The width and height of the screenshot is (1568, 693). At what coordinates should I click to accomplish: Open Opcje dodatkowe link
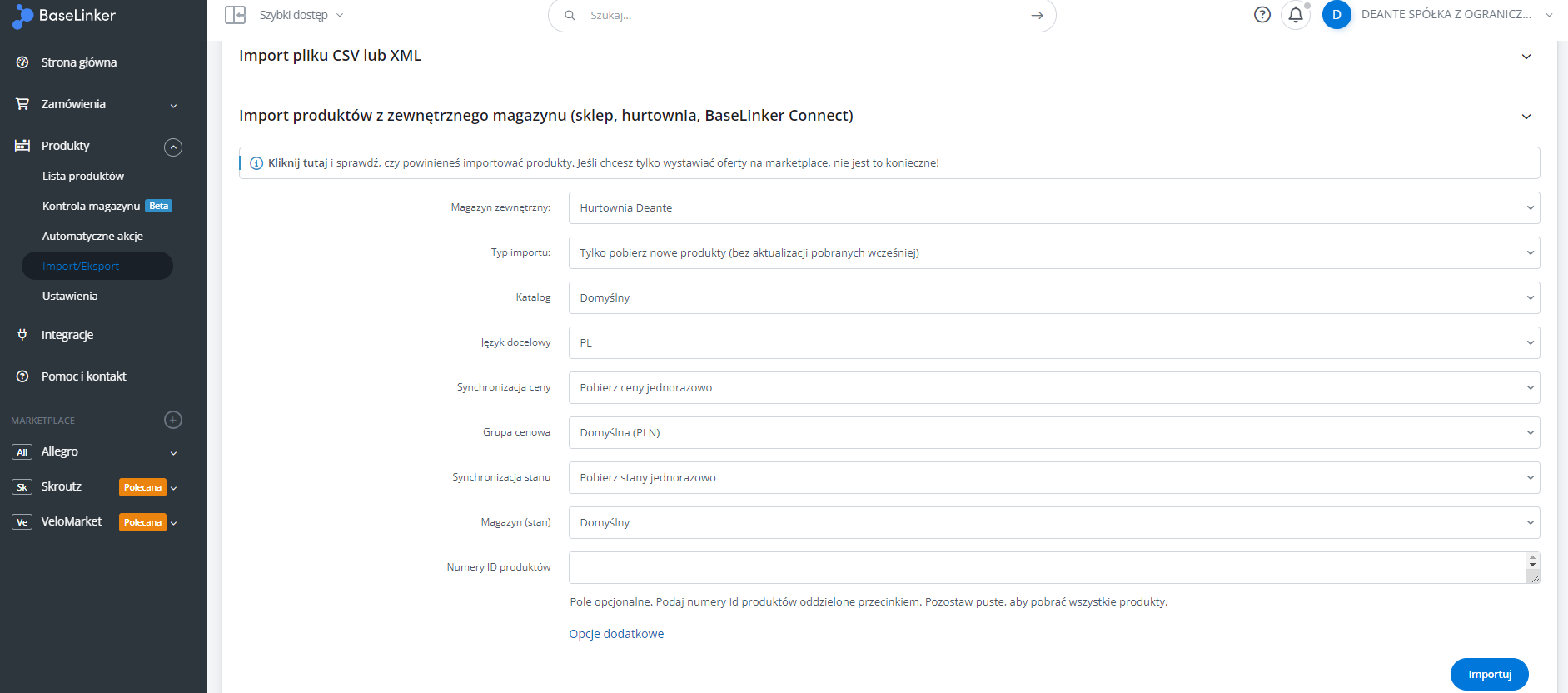616,634
